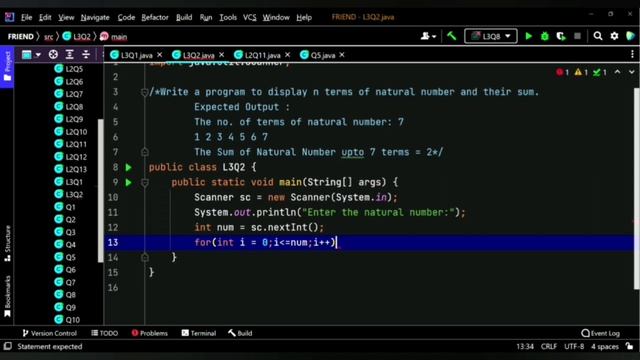Screen dimensions: 640x360
Task: Open Version Control tool window
Action: (49, 333)
